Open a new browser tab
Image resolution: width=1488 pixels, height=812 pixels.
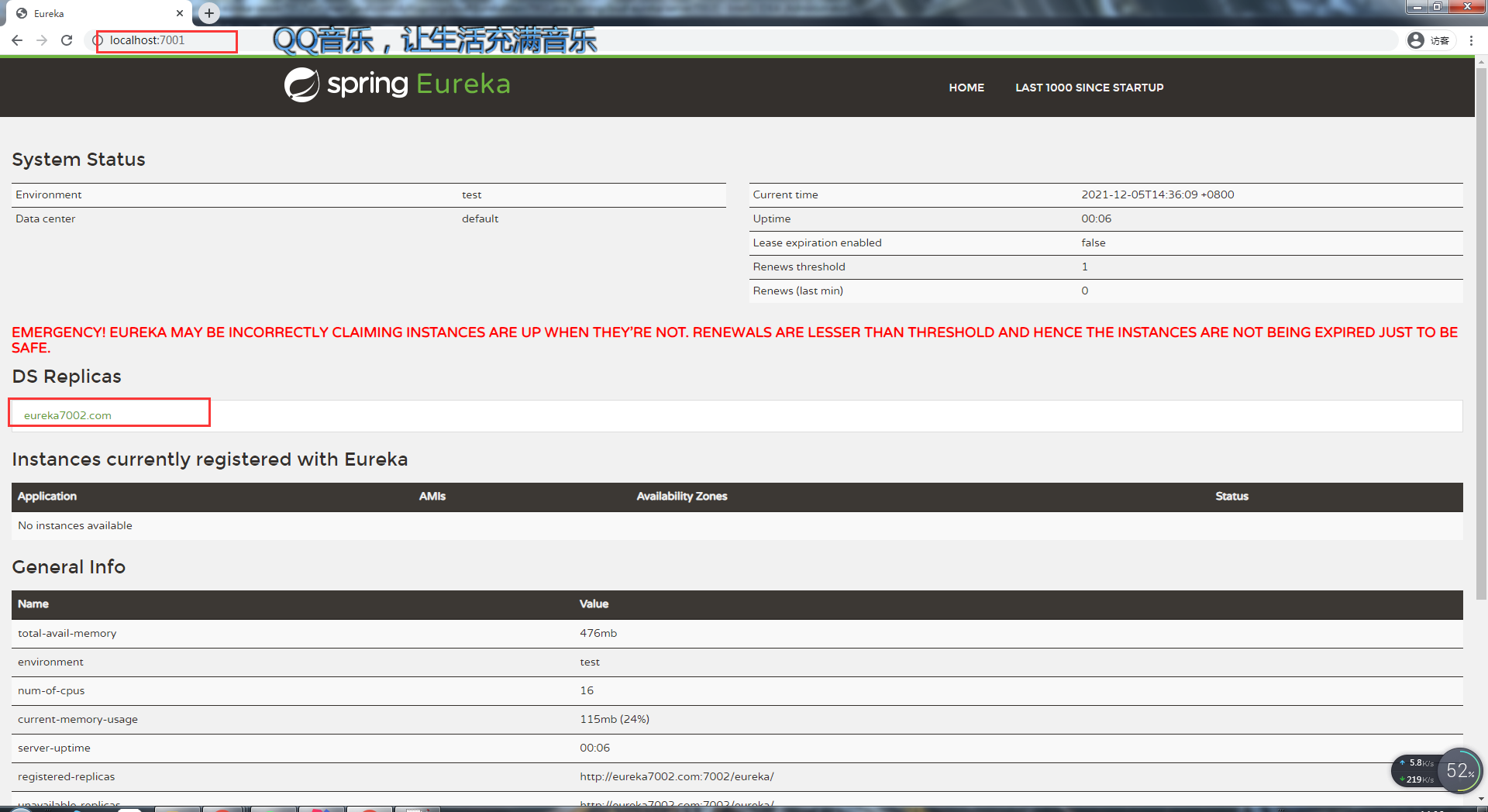click(208, 12)
